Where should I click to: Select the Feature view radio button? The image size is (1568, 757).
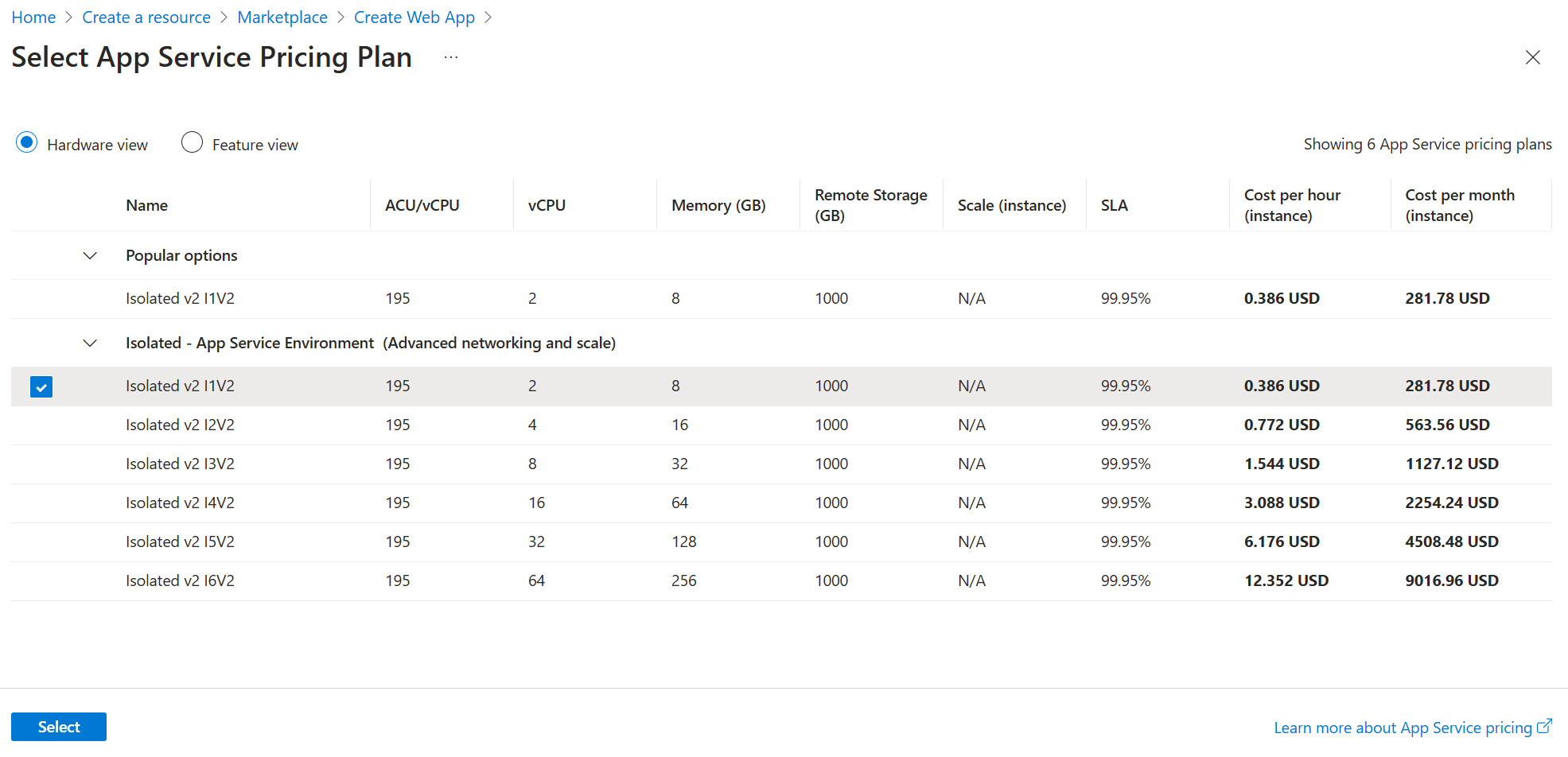(x=192, y=142)
